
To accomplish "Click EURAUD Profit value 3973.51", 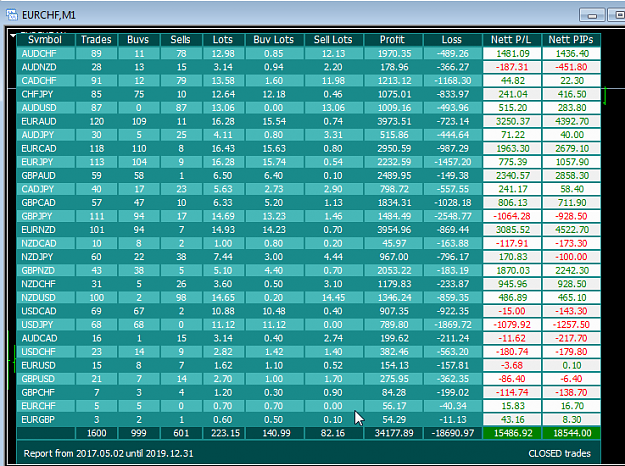I will (393, 121).
